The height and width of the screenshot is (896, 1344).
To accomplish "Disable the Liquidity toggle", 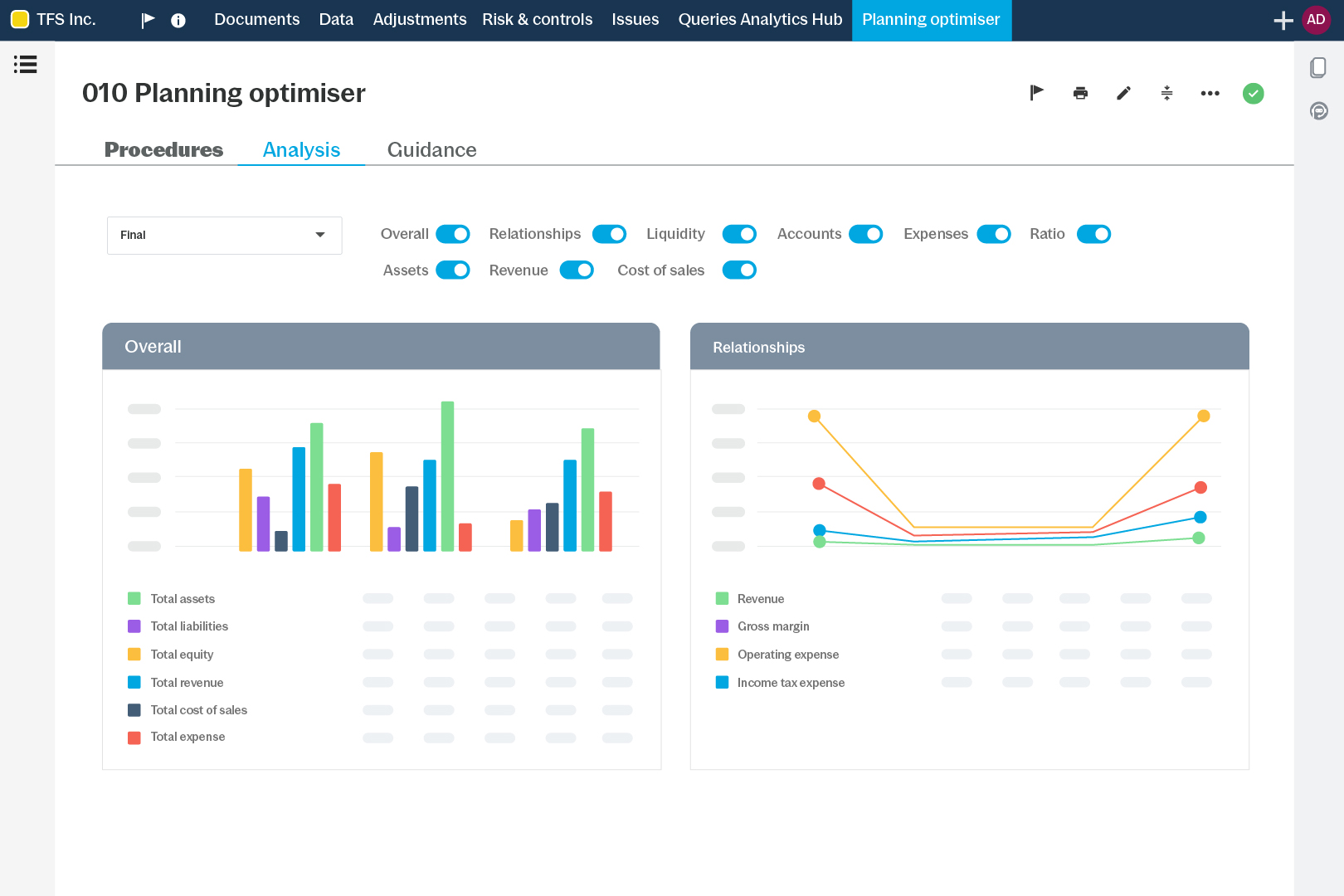I will [x=739, y=234].
